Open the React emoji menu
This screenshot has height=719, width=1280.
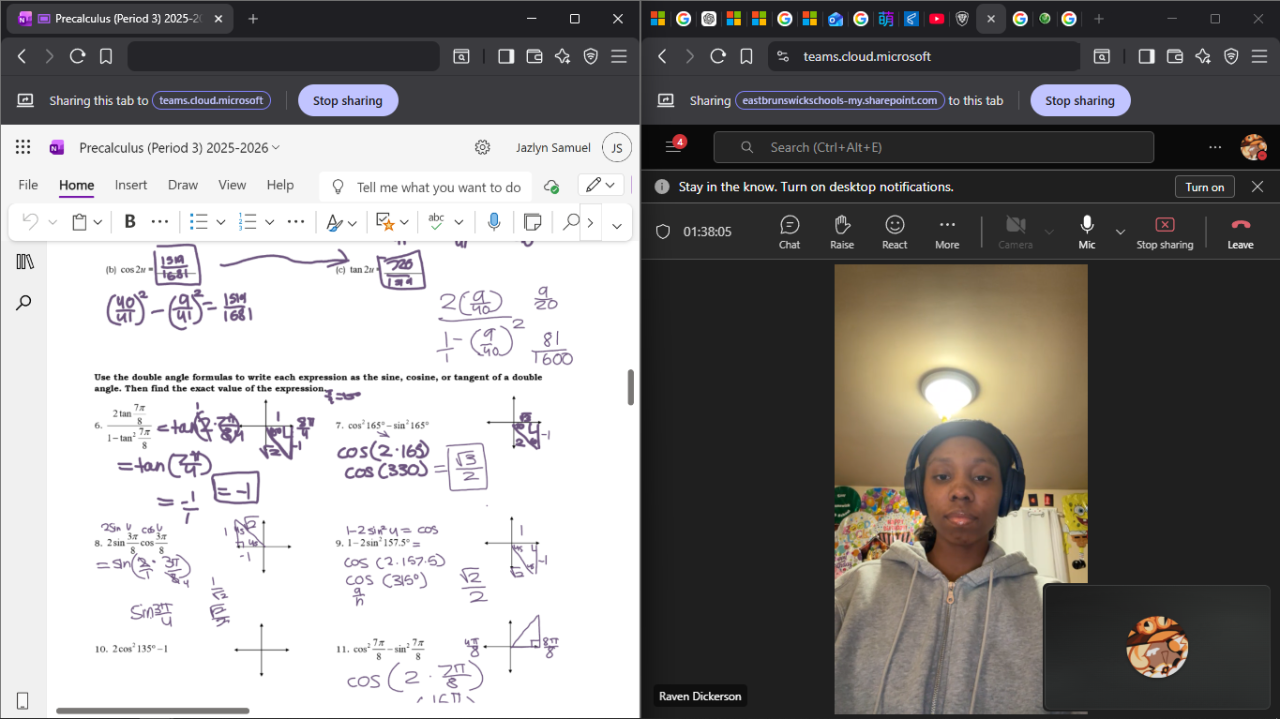coord(894,231)
